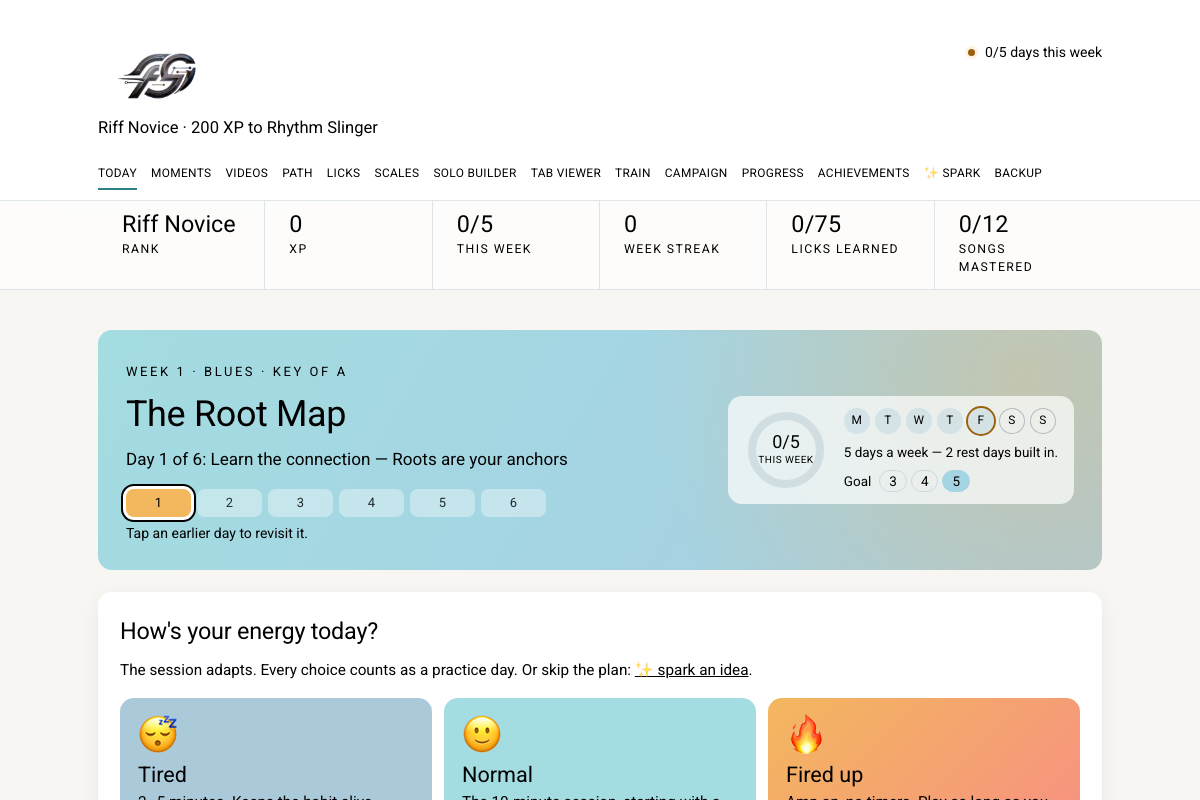This screenshot has height=800, width=1200.
Task: Follow the "spark an idea" link
Action: [692, 670]
